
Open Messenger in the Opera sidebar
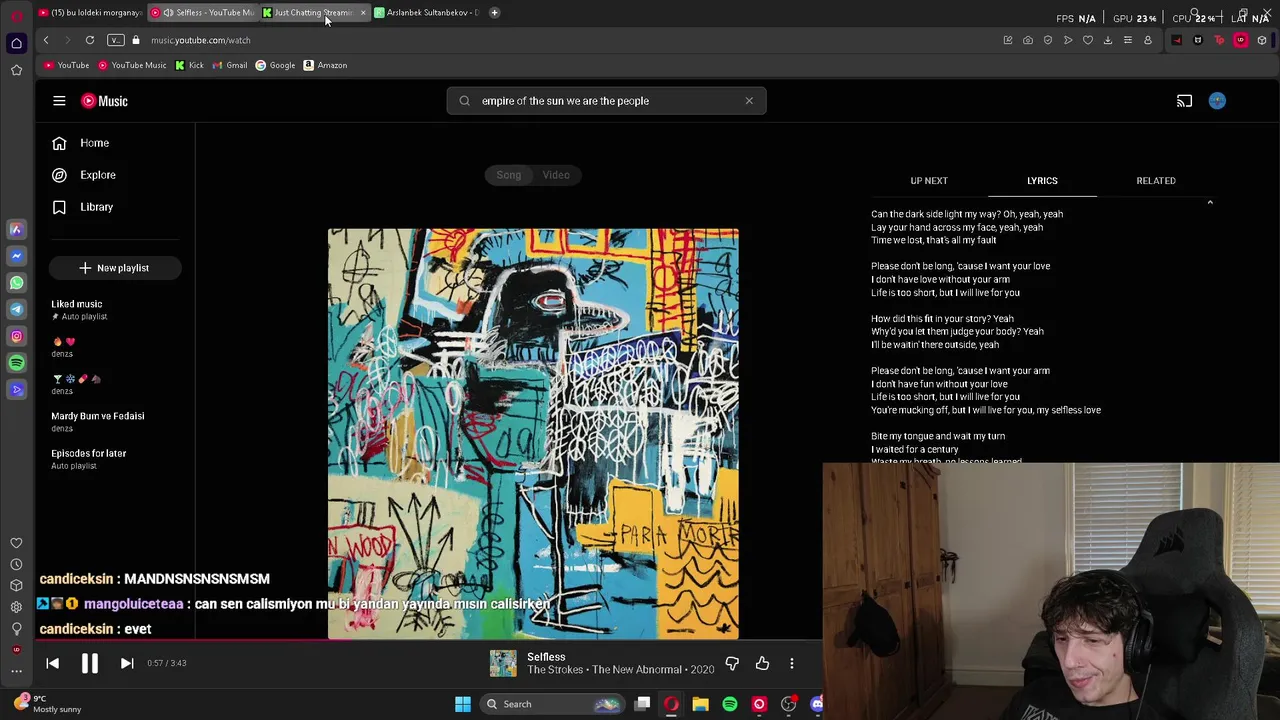[16, 256]
